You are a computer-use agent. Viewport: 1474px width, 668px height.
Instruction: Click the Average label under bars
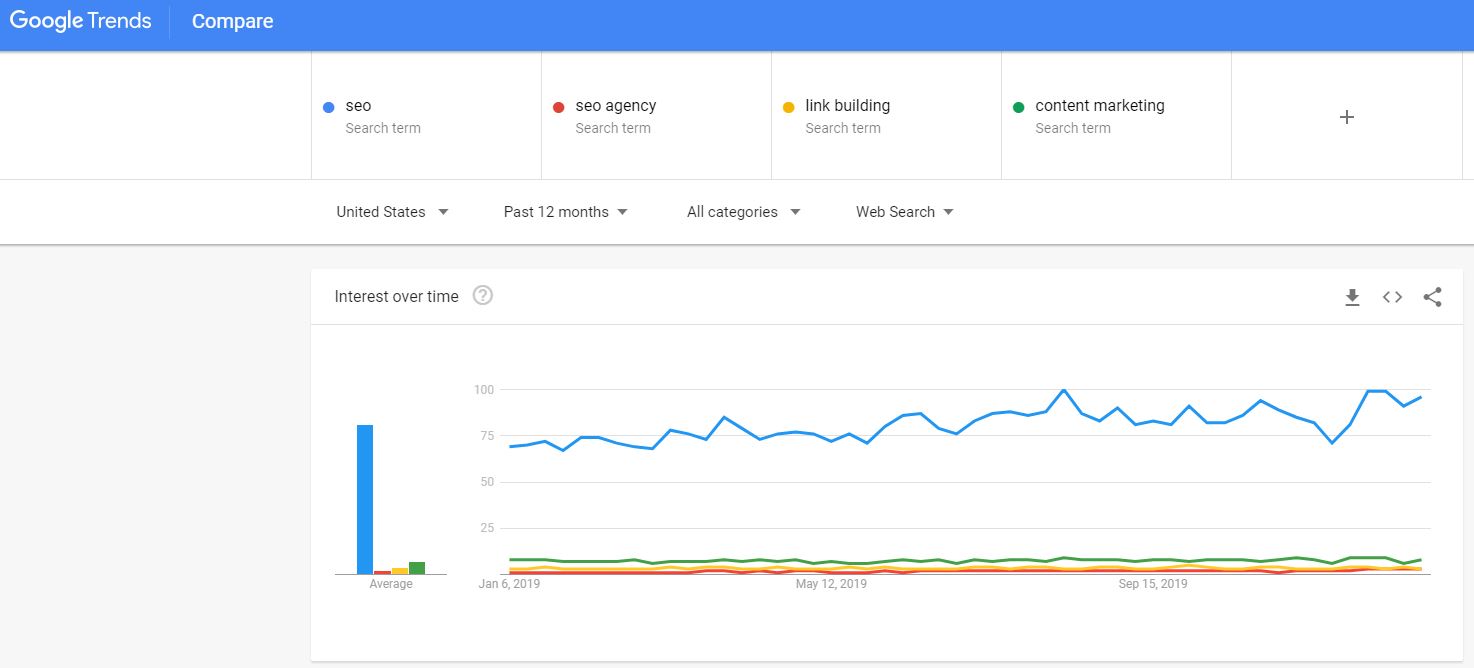pos(391,584)
